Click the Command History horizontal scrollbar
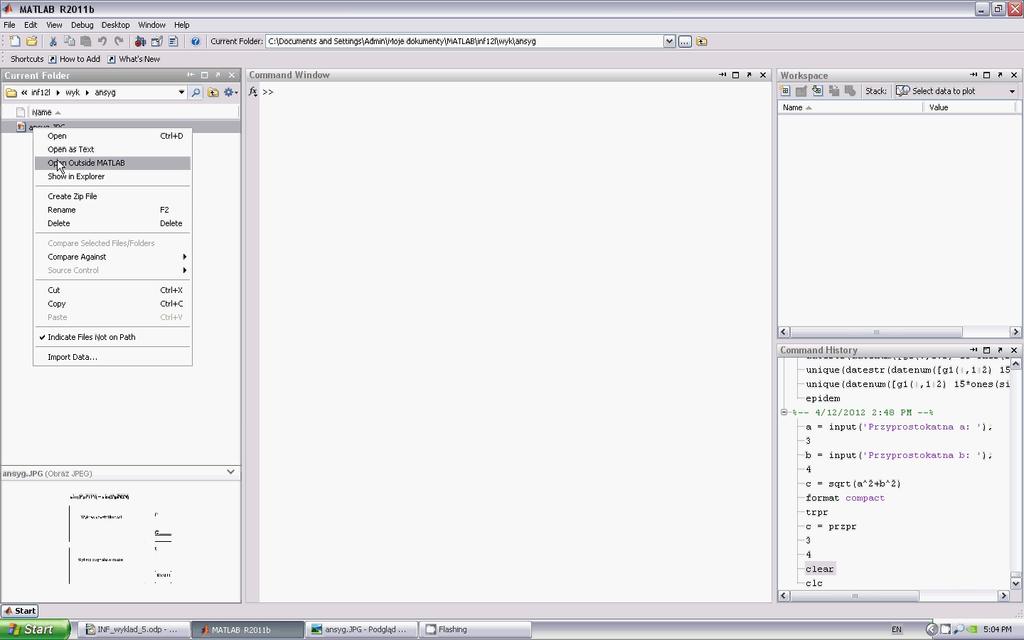The image size is (1024, 640). 854,596
